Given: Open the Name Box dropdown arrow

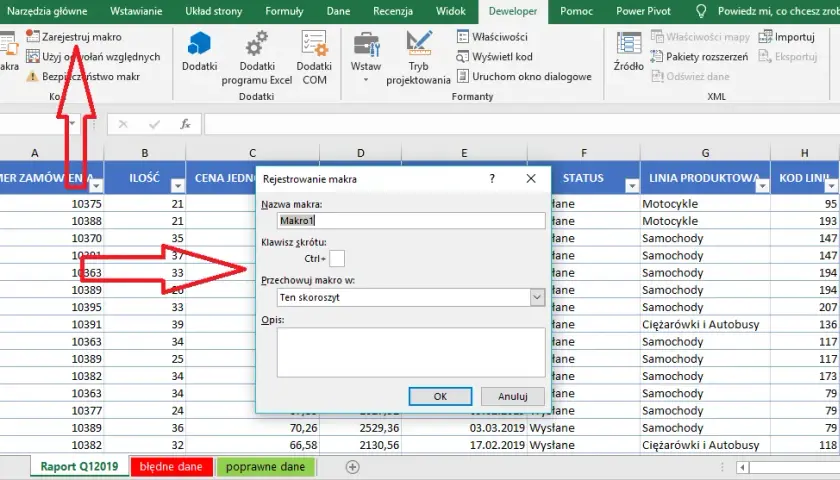Looking at the screenshot, I should [72, 124].
